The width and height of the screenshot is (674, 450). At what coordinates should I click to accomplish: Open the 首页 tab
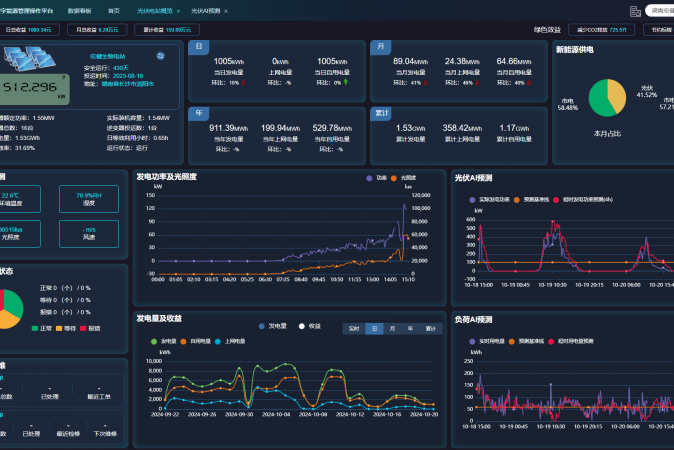coord(114,10)
